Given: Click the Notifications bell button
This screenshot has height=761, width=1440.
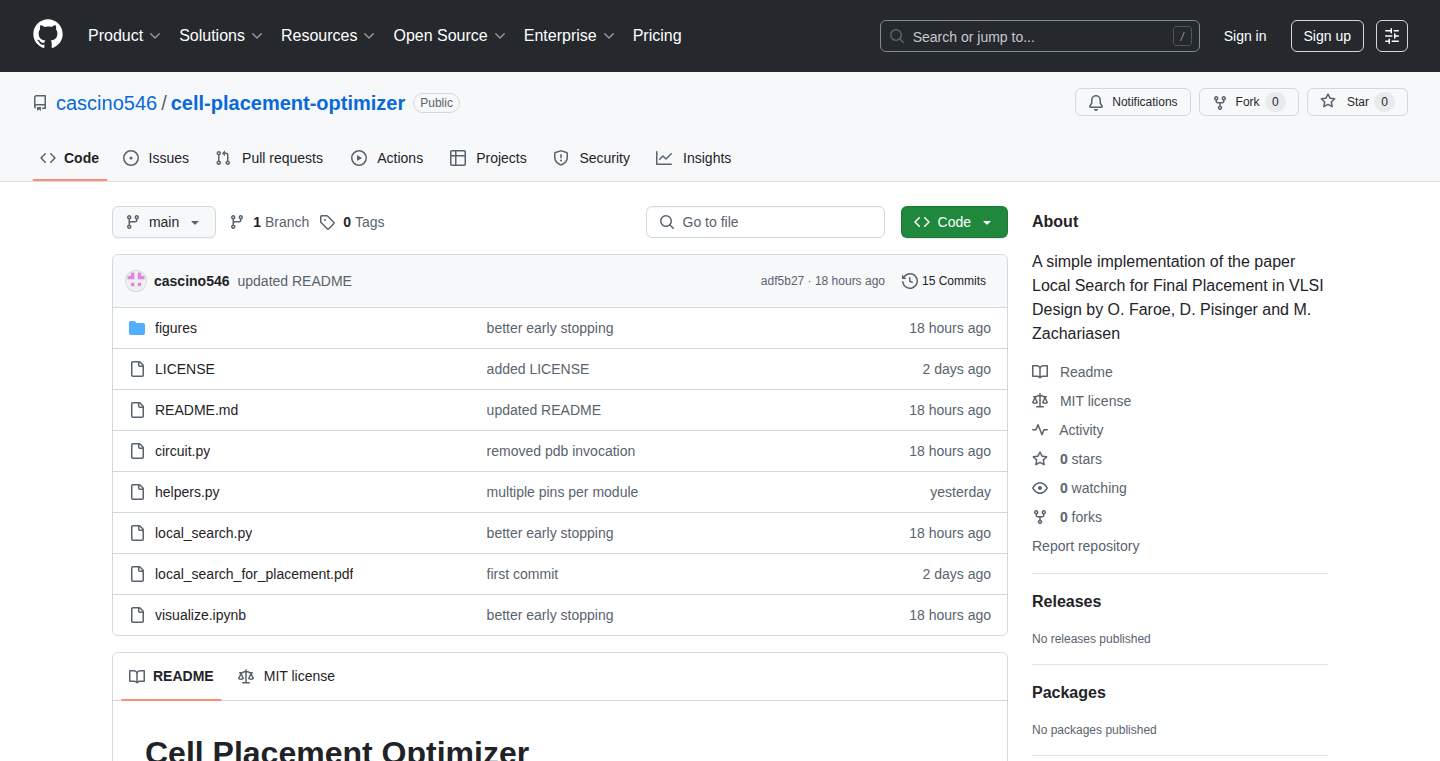Looking at the screenshot, I should [x=1133, y=102].
